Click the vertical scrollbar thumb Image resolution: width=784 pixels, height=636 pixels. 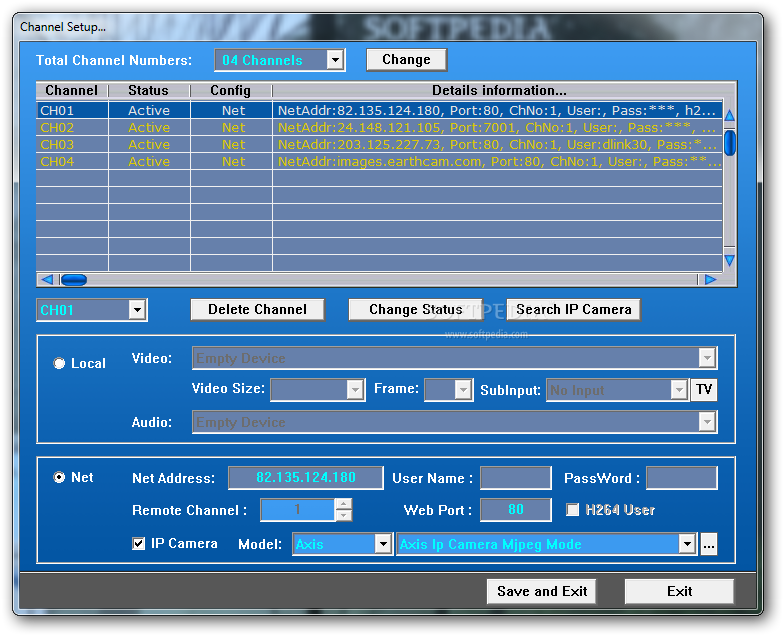(x=730, y=142)
